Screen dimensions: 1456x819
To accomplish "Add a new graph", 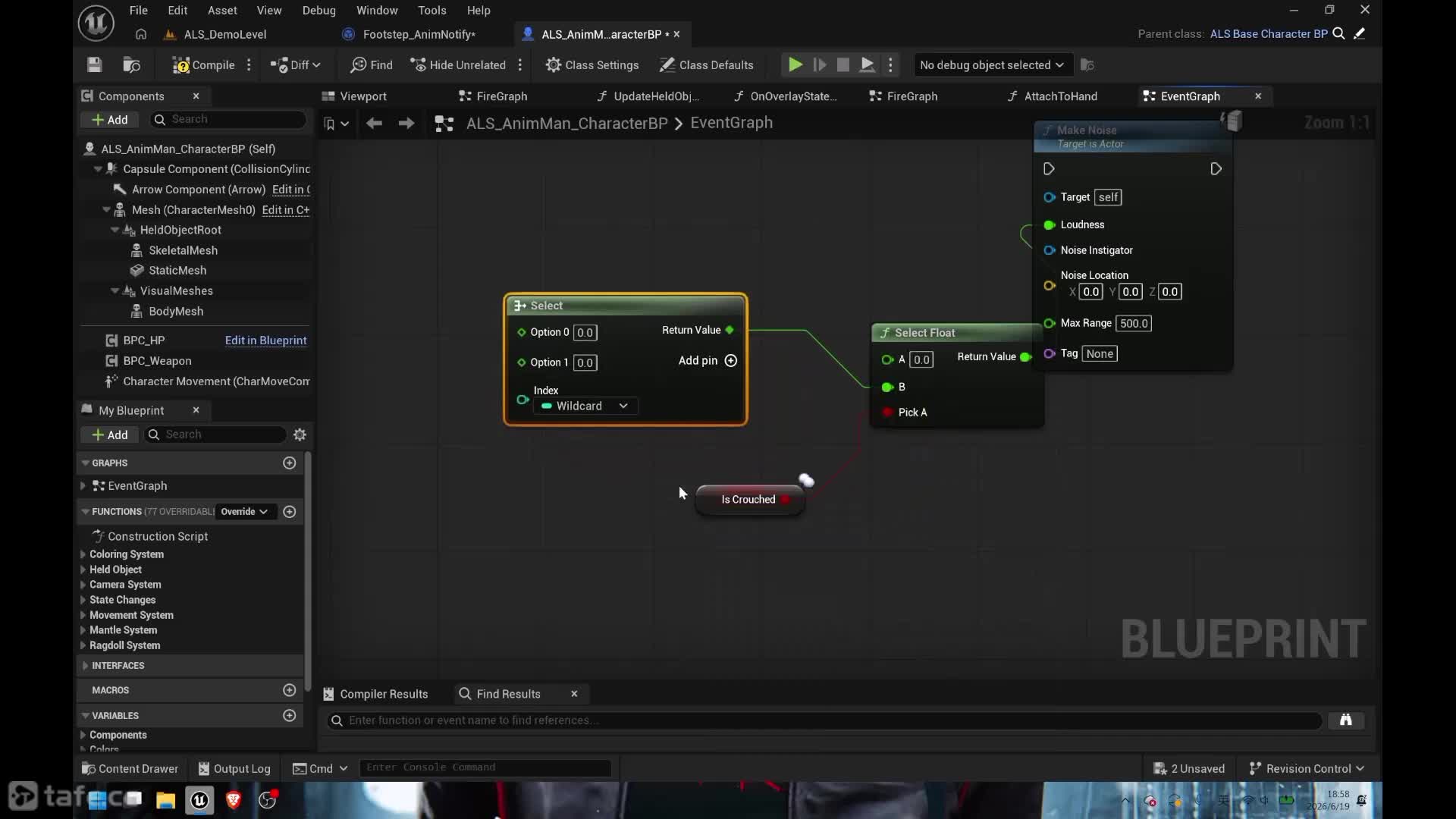I will coord(289,463).
